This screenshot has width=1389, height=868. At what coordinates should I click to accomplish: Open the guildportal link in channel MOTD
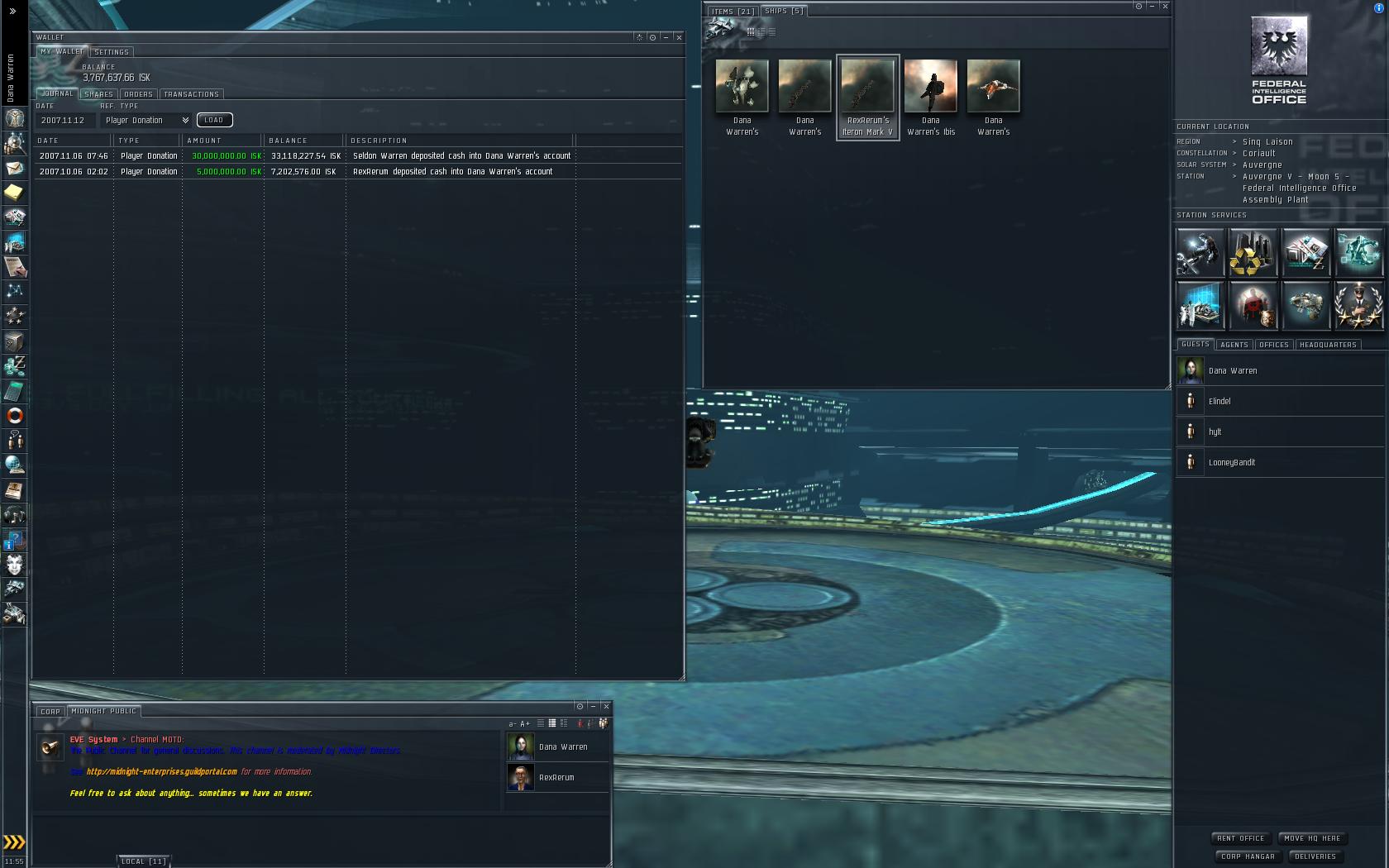point(161,771)
